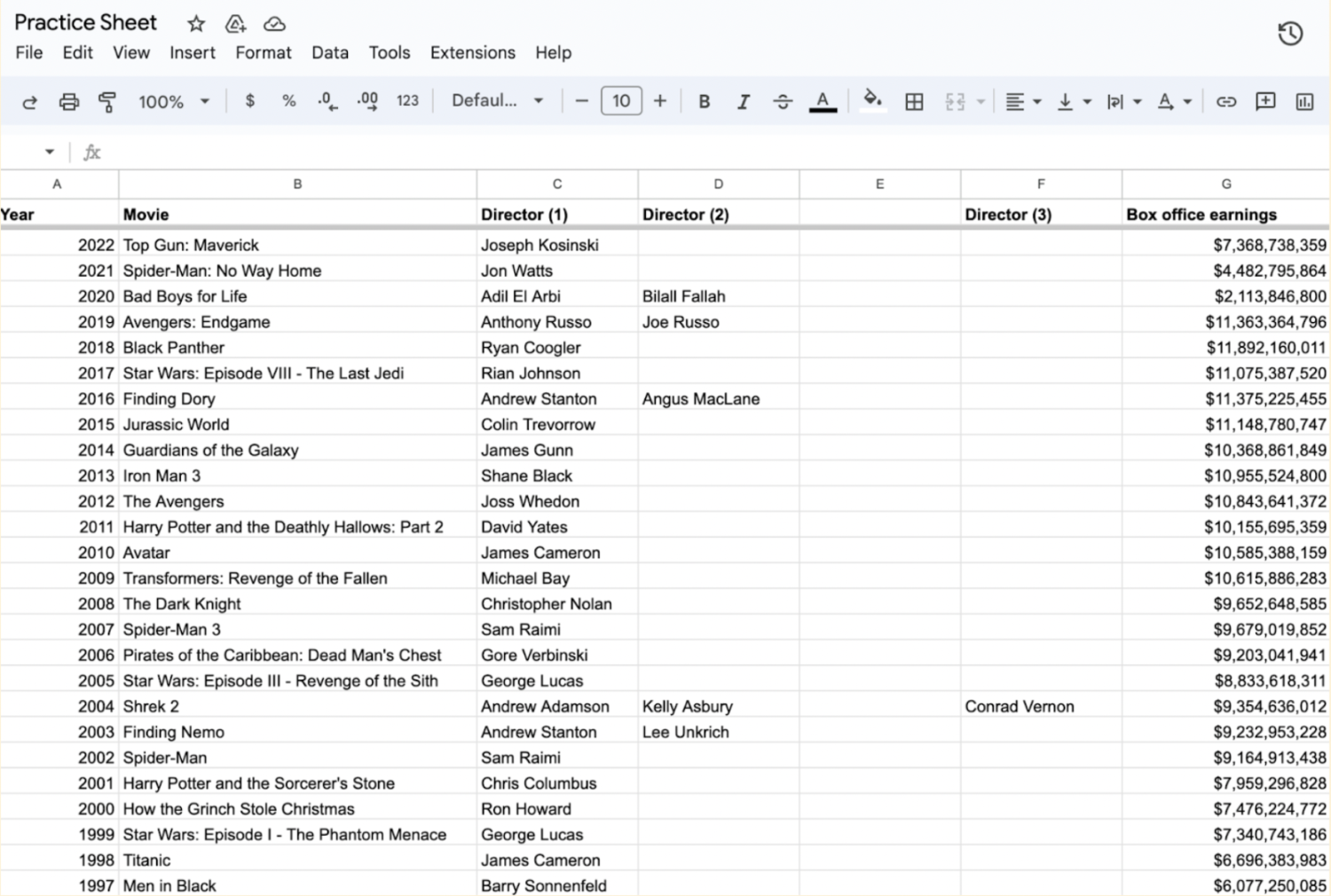1331x896 pixels.
Task: Open the borders tool
Action: point(914,101)
